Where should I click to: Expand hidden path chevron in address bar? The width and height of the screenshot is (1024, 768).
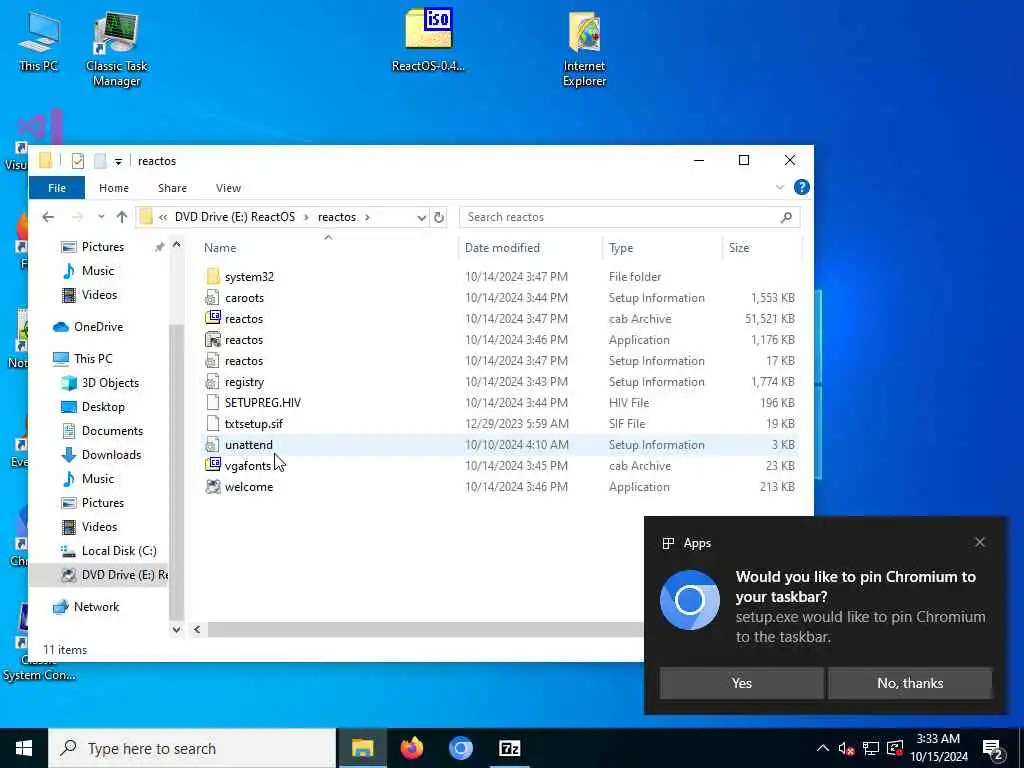tap(163, 217)
